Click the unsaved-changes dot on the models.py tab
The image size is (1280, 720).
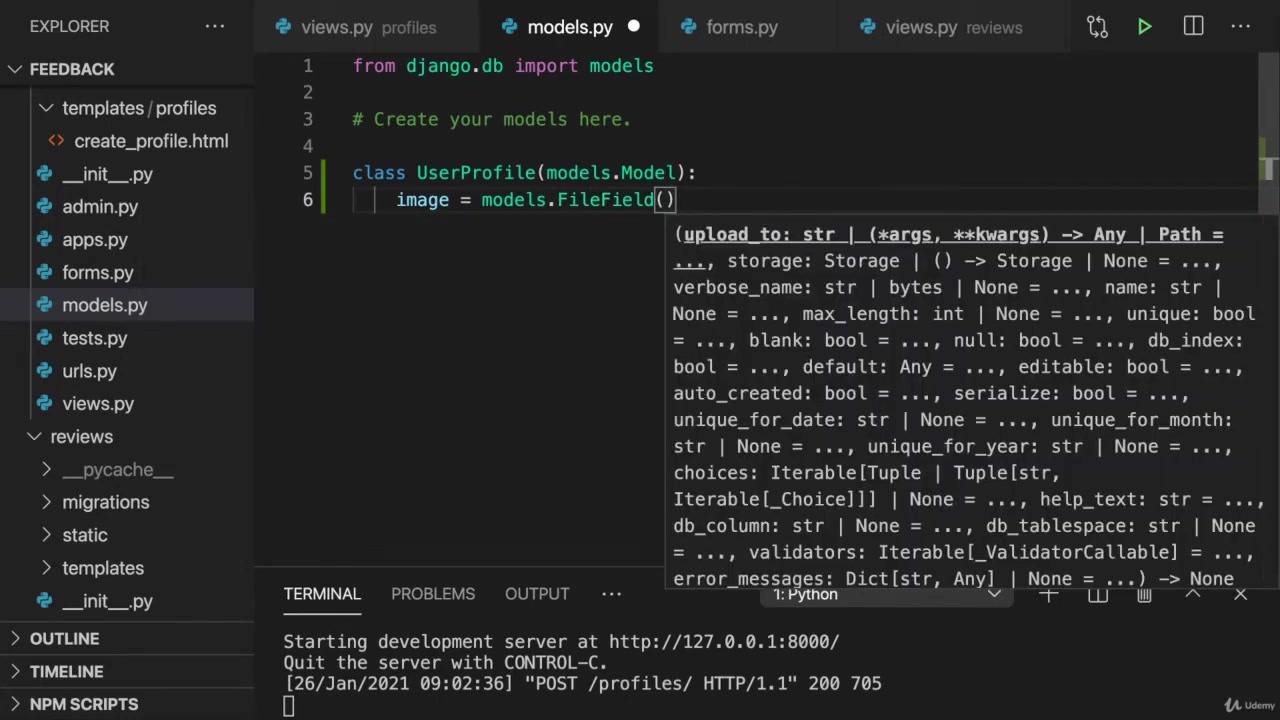pos(633,27)
